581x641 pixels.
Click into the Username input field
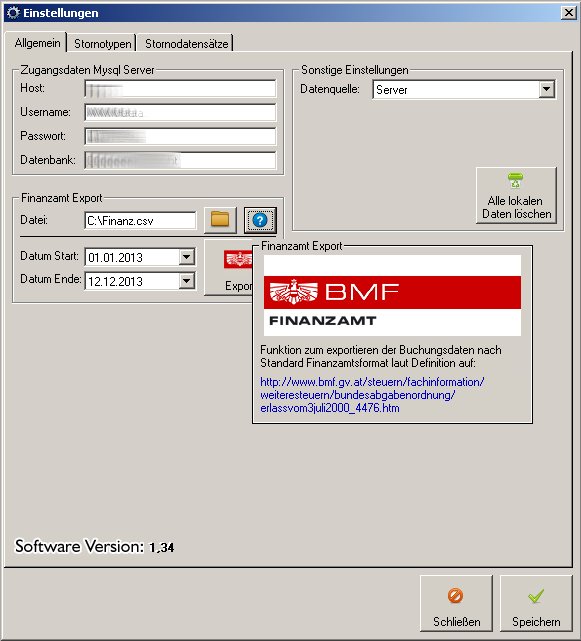(180, 112)
